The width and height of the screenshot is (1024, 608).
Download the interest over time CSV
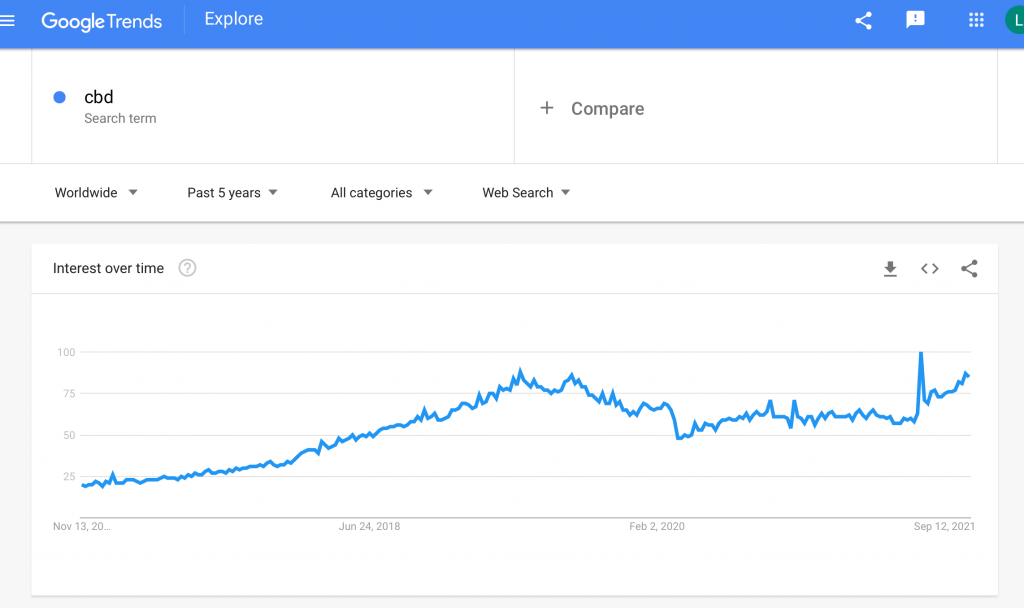point(890,268)
